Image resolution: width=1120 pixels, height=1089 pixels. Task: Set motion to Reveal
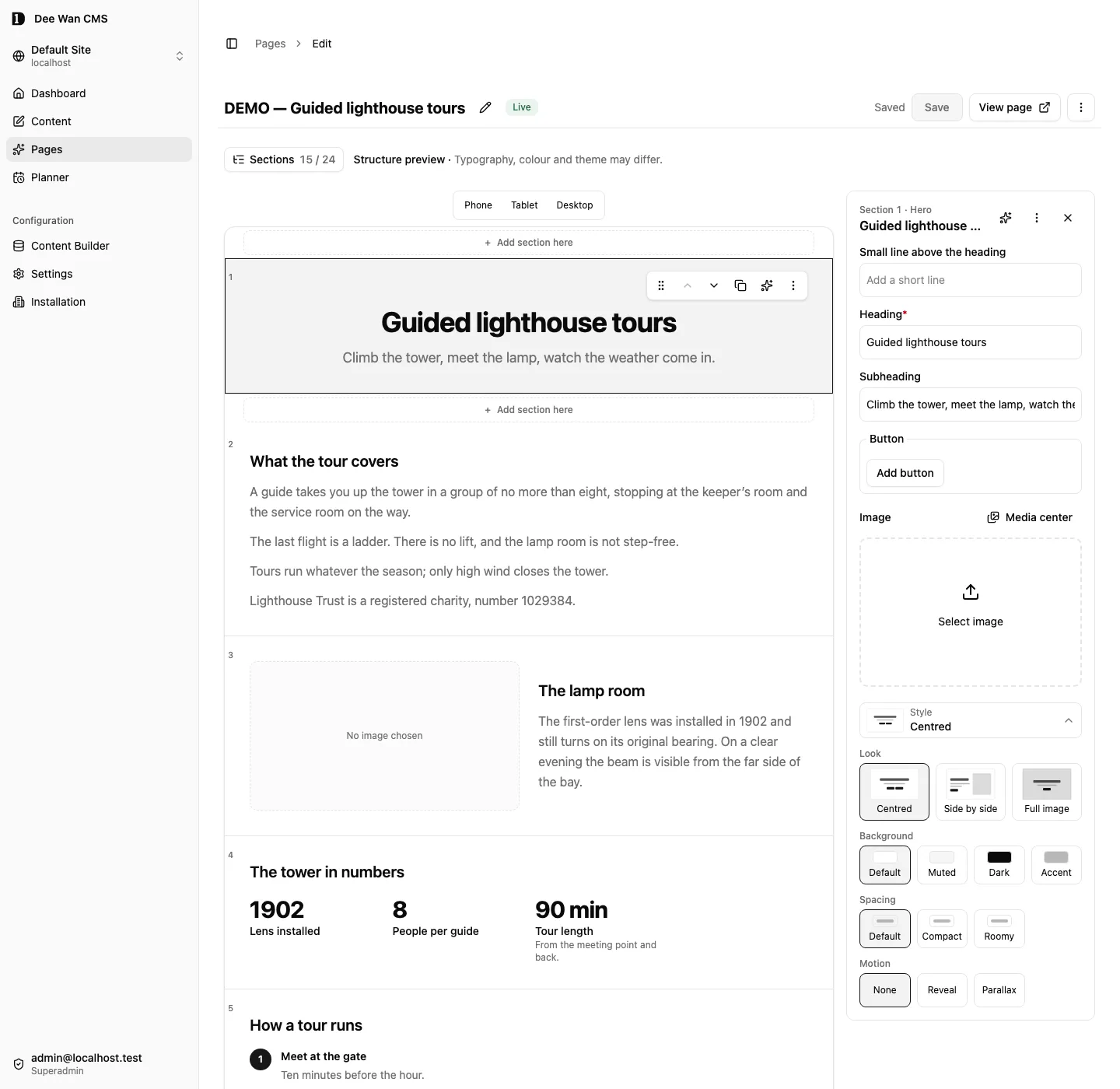[942, 990]
